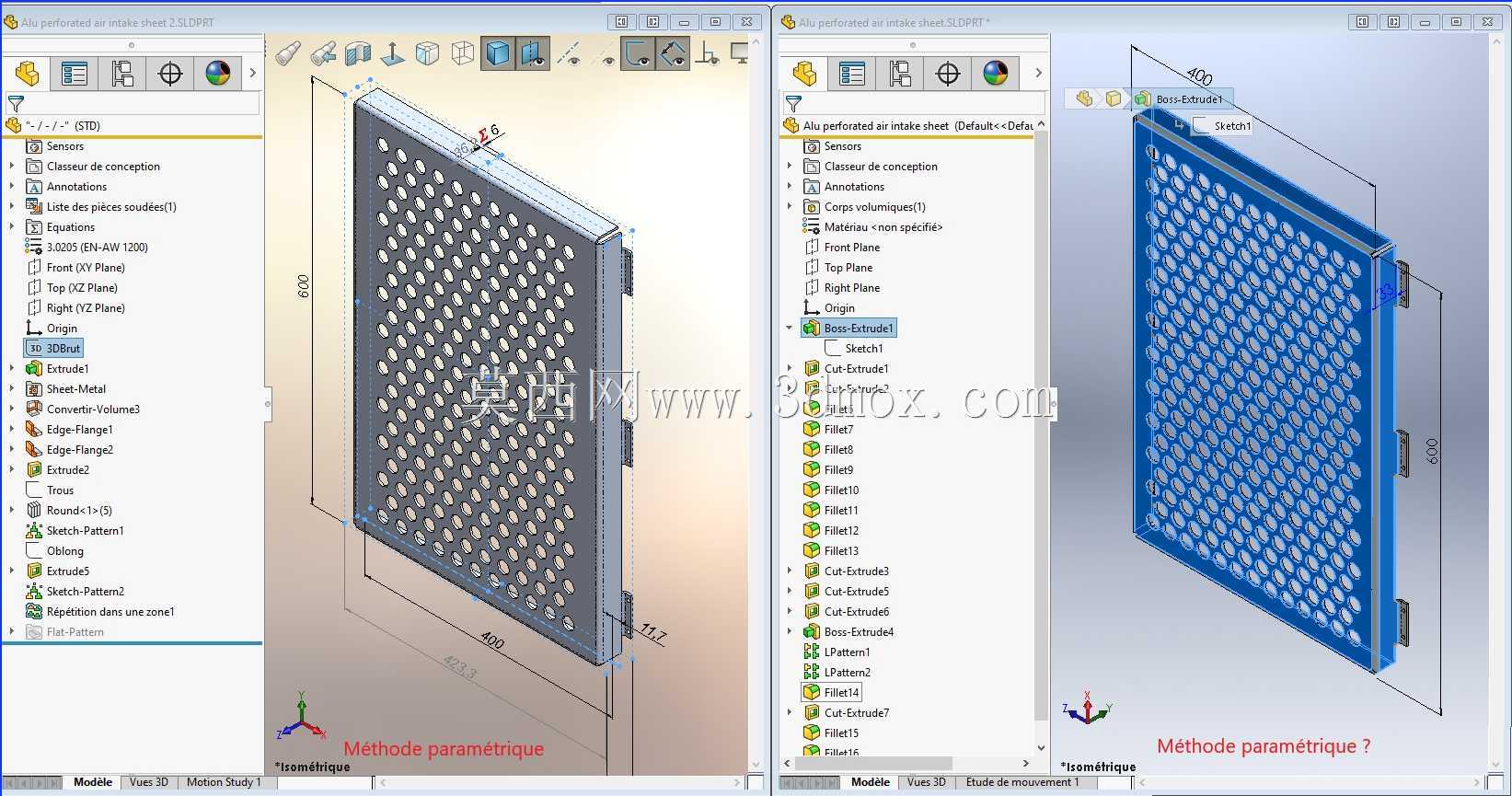Click right feature tree horizontal scrollbar

click(x=872, y=763)
